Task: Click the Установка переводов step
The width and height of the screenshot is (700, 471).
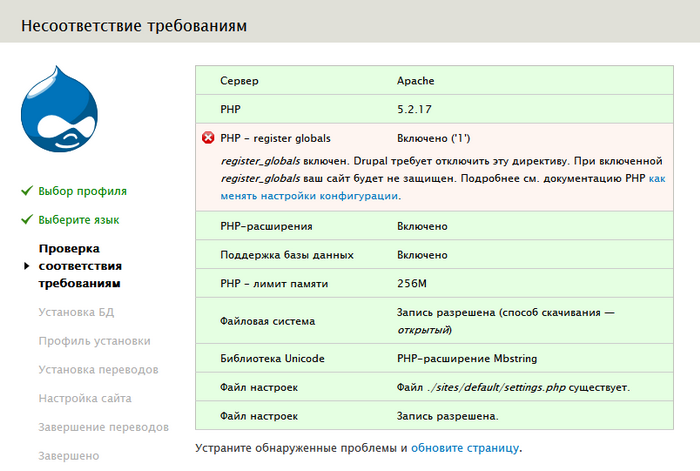Action: pos(98,370)
